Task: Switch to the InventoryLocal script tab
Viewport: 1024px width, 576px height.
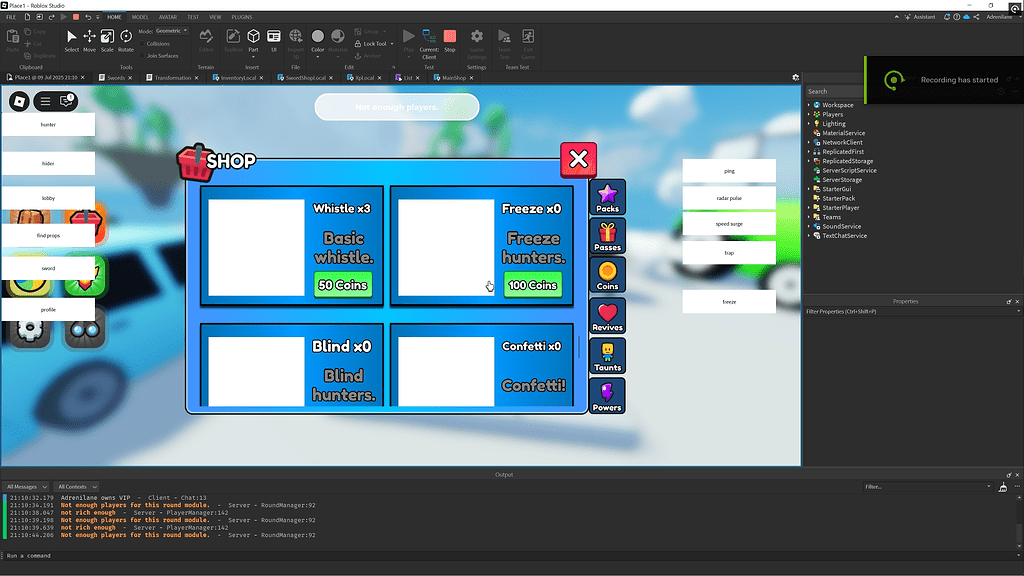Action: (x=238, y=78)
